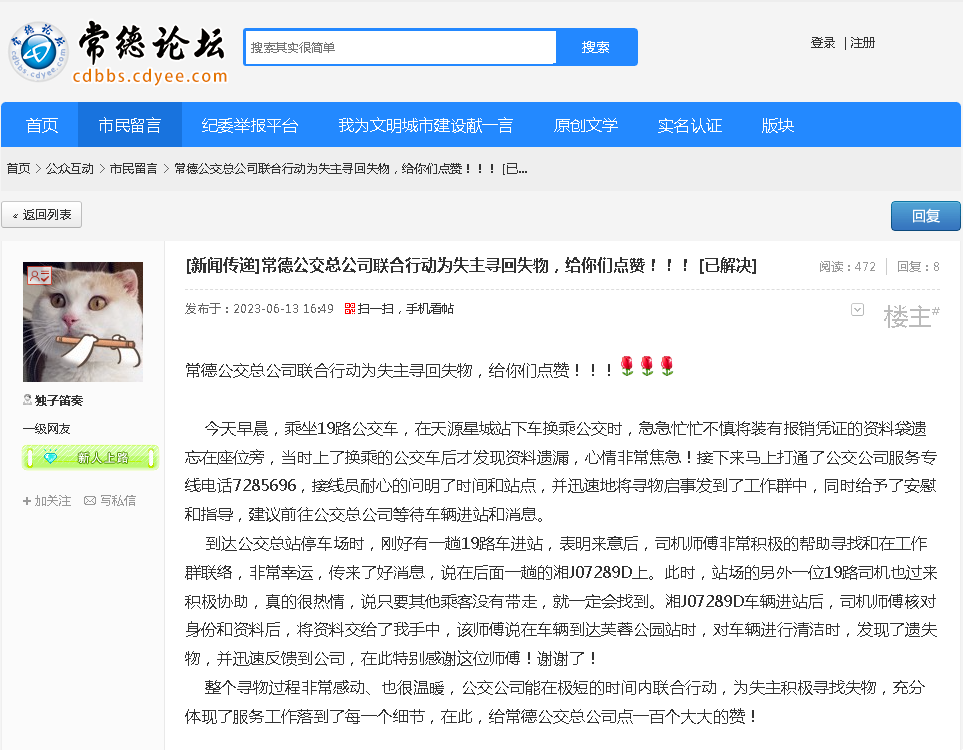Click the user icon beside 独子笛奏
The image size is (963, 750).
click(28, 400)
